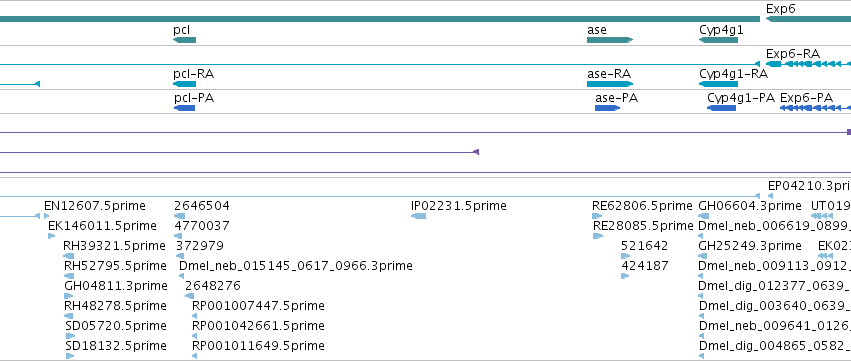Select the RP001007447.5prime feature label
The width and height of the screenshot is (851, 361).
258,306
